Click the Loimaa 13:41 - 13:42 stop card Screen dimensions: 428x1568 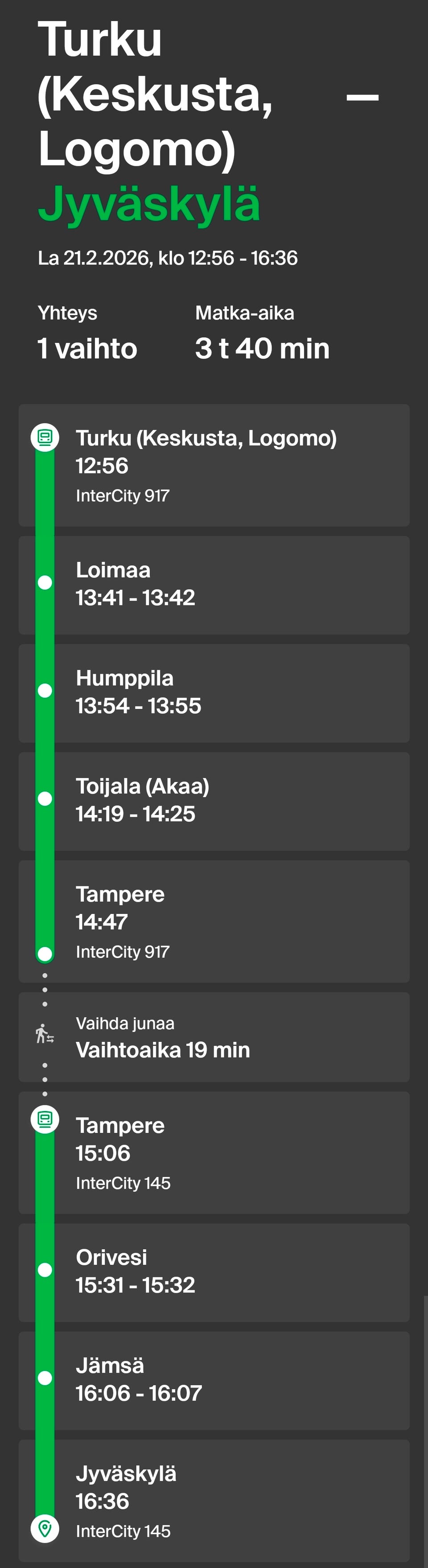[214, 585]
